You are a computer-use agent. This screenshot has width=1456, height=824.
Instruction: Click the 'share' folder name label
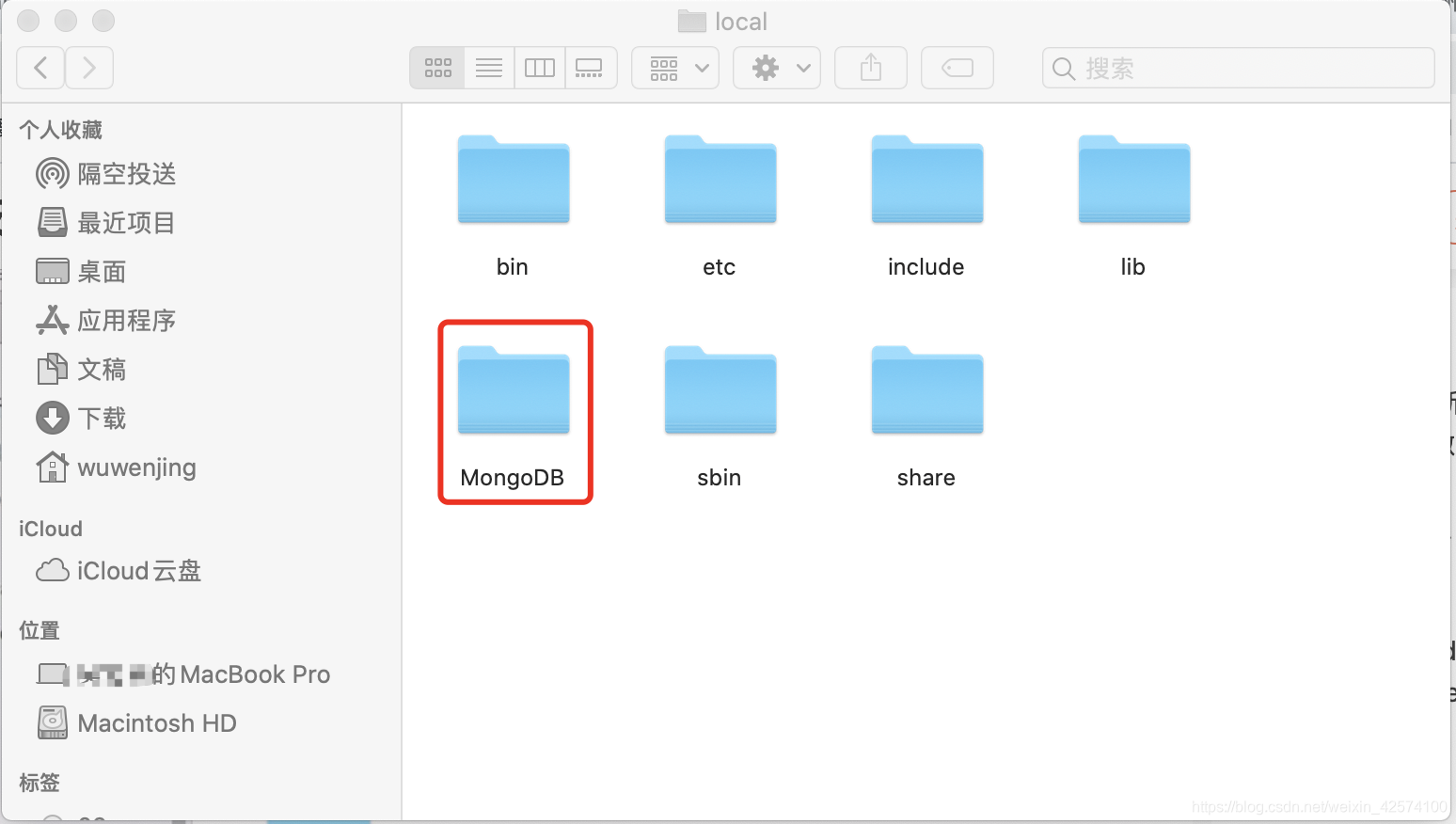[x=926, y=478]
